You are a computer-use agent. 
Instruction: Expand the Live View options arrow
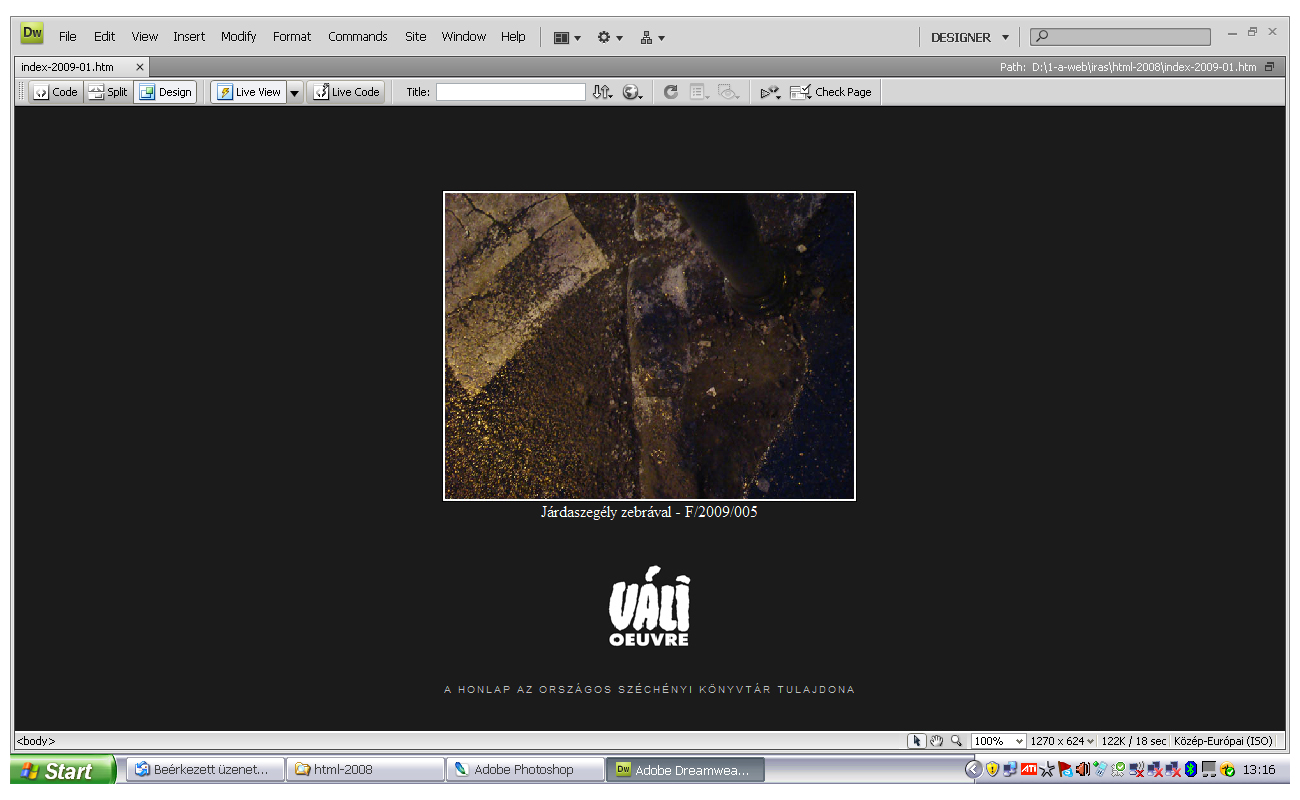295,93
